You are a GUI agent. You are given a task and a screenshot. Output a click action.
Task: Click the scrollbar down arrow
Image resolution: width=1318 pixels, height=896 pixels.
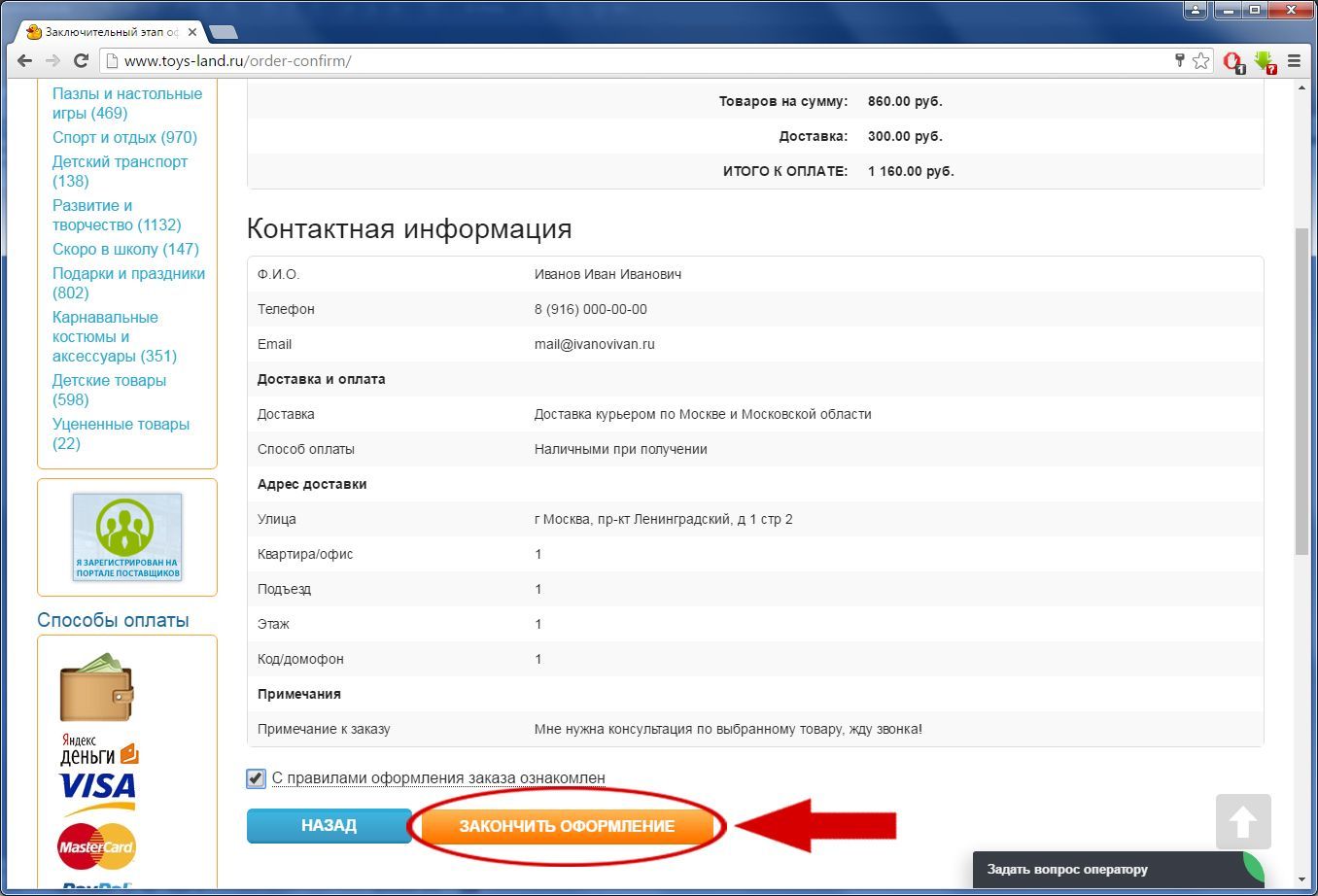tap(1302, 879)
